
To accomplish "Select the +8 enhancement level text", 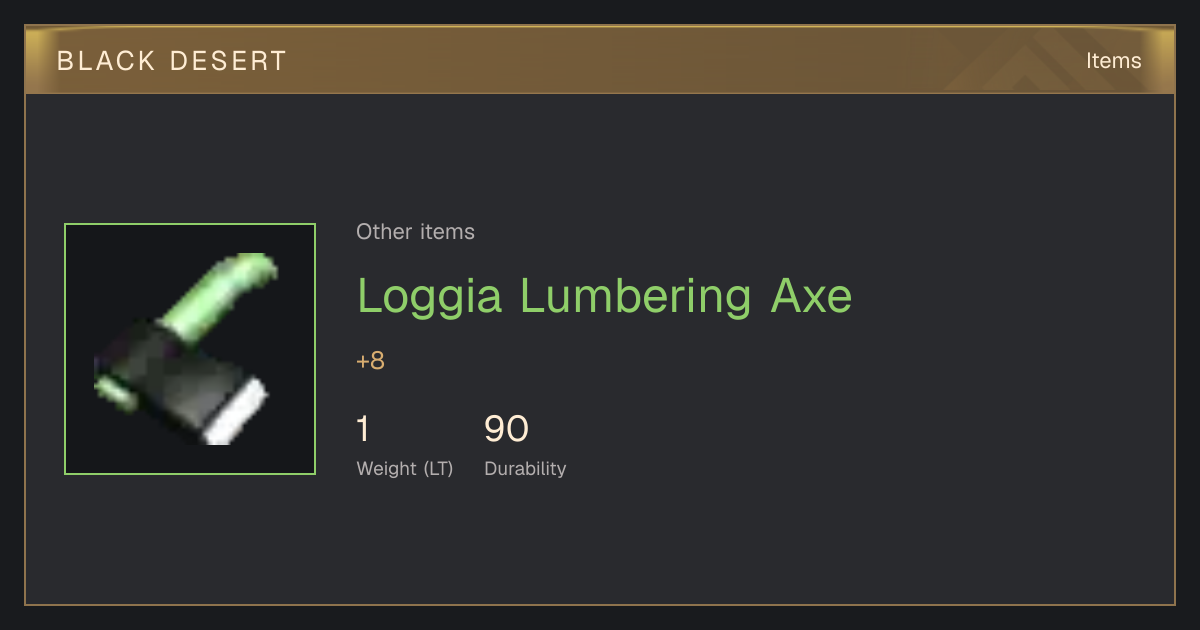I will (370, 361).
